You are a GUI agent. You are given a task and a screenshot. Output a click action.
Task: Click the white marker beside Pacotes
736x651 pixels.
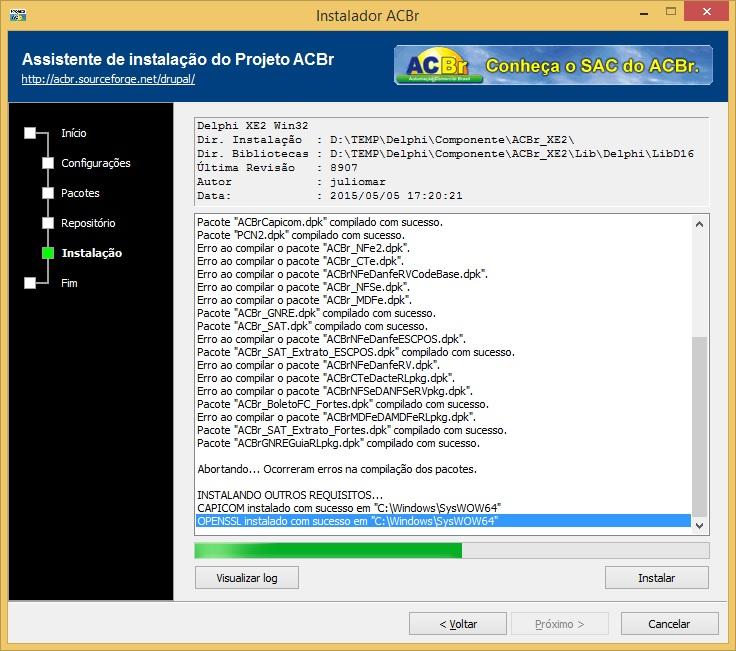[48, 193]
